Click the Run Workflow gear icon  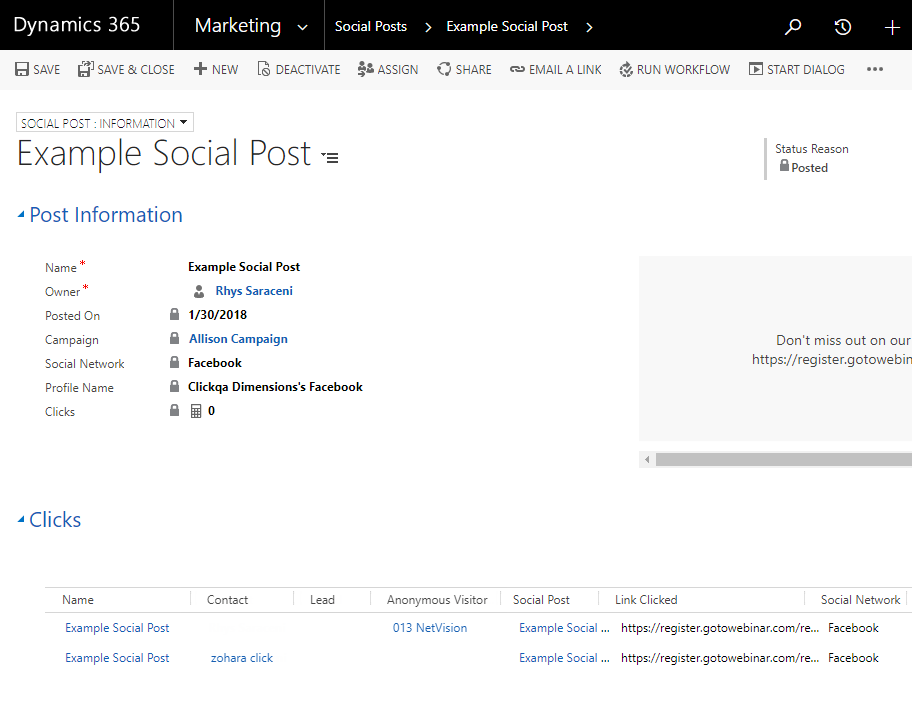626,70
